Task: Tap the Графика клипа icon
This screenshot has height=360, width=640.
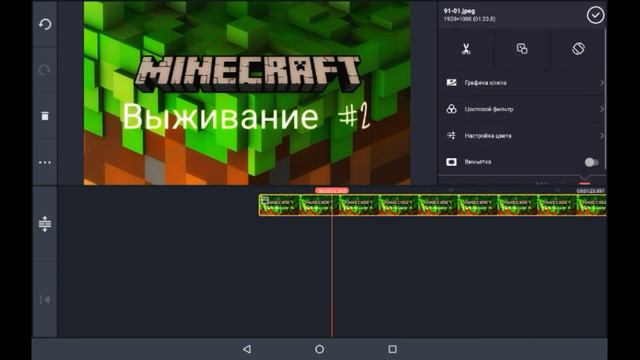Action: coord(451,83)
